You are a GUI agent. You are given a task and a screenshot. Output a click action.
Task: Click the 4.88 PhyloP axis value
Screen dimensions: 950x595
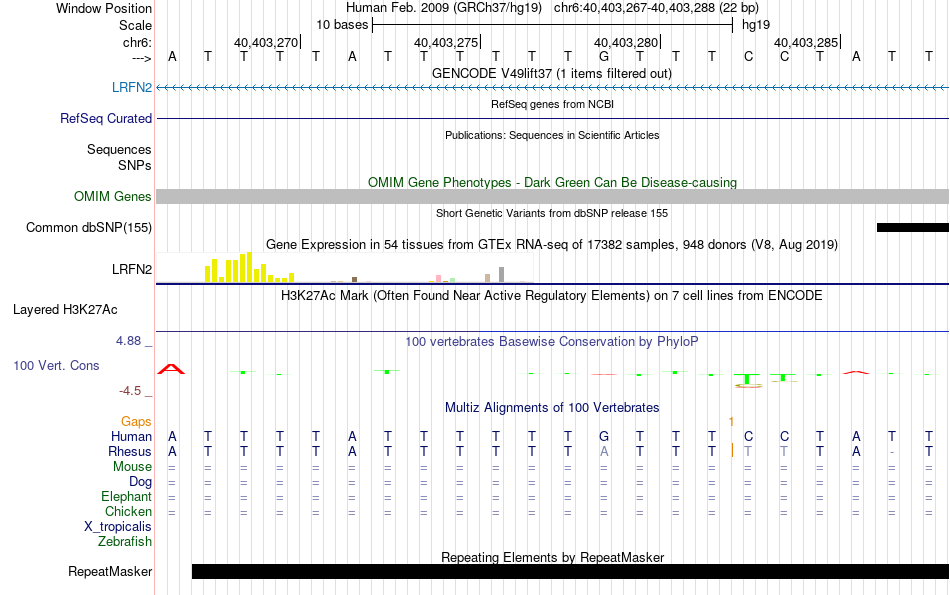[x=128, y=341]
